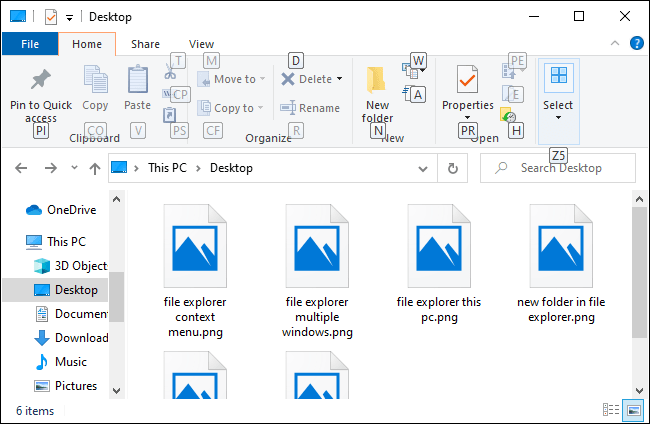Switch to Large icons view in status bar
The width and height of the screenshot is (650, 424).
tap(632, 410)
